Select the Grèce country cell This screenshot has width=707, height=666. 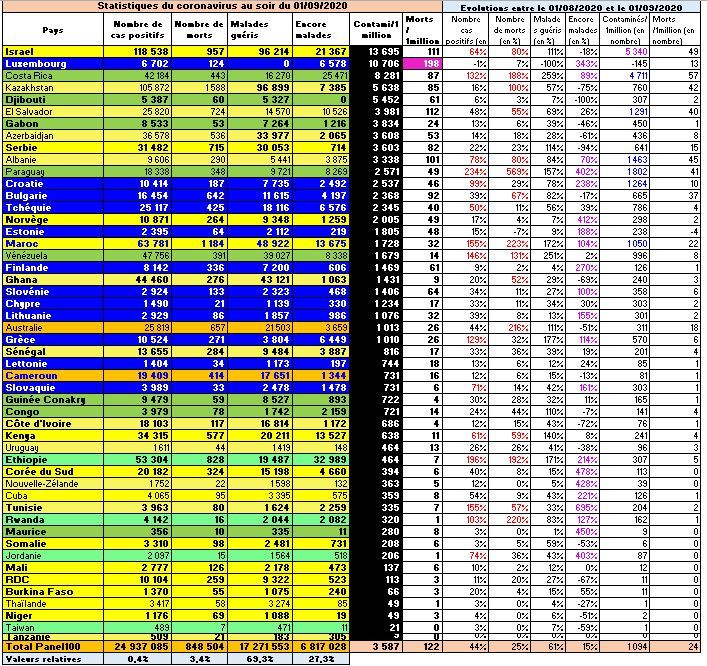click(53, 340)
